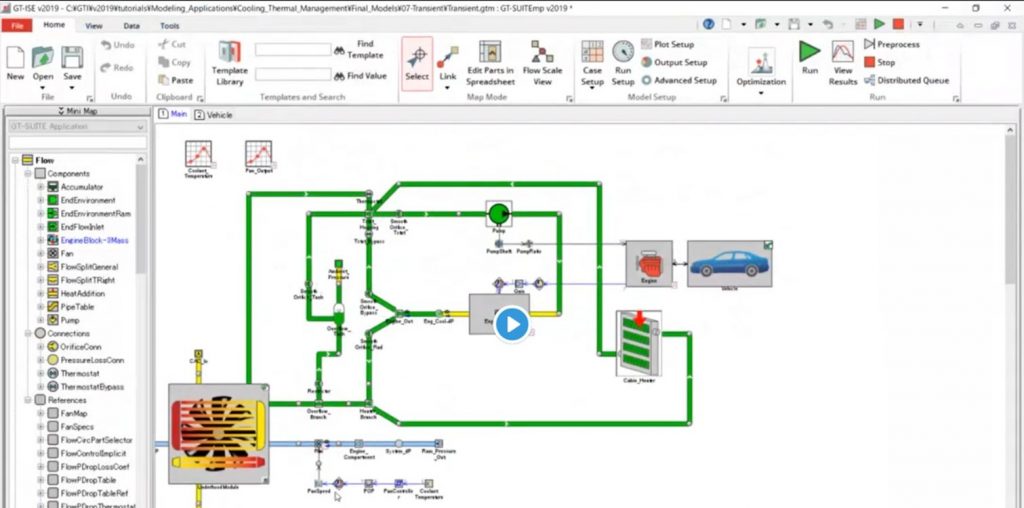Screen dimensions: 1024x508
Task: Switch to the Vehicle map tab
Action: tap(213, 115)
